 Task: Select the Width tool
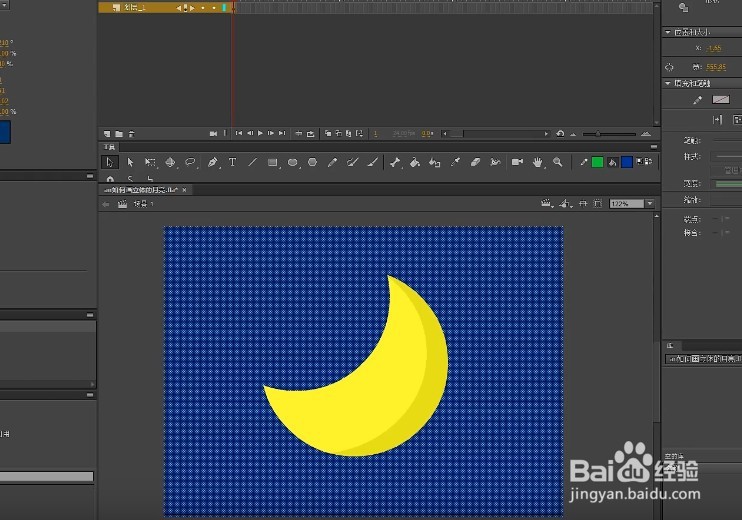(x=495, y=162)
